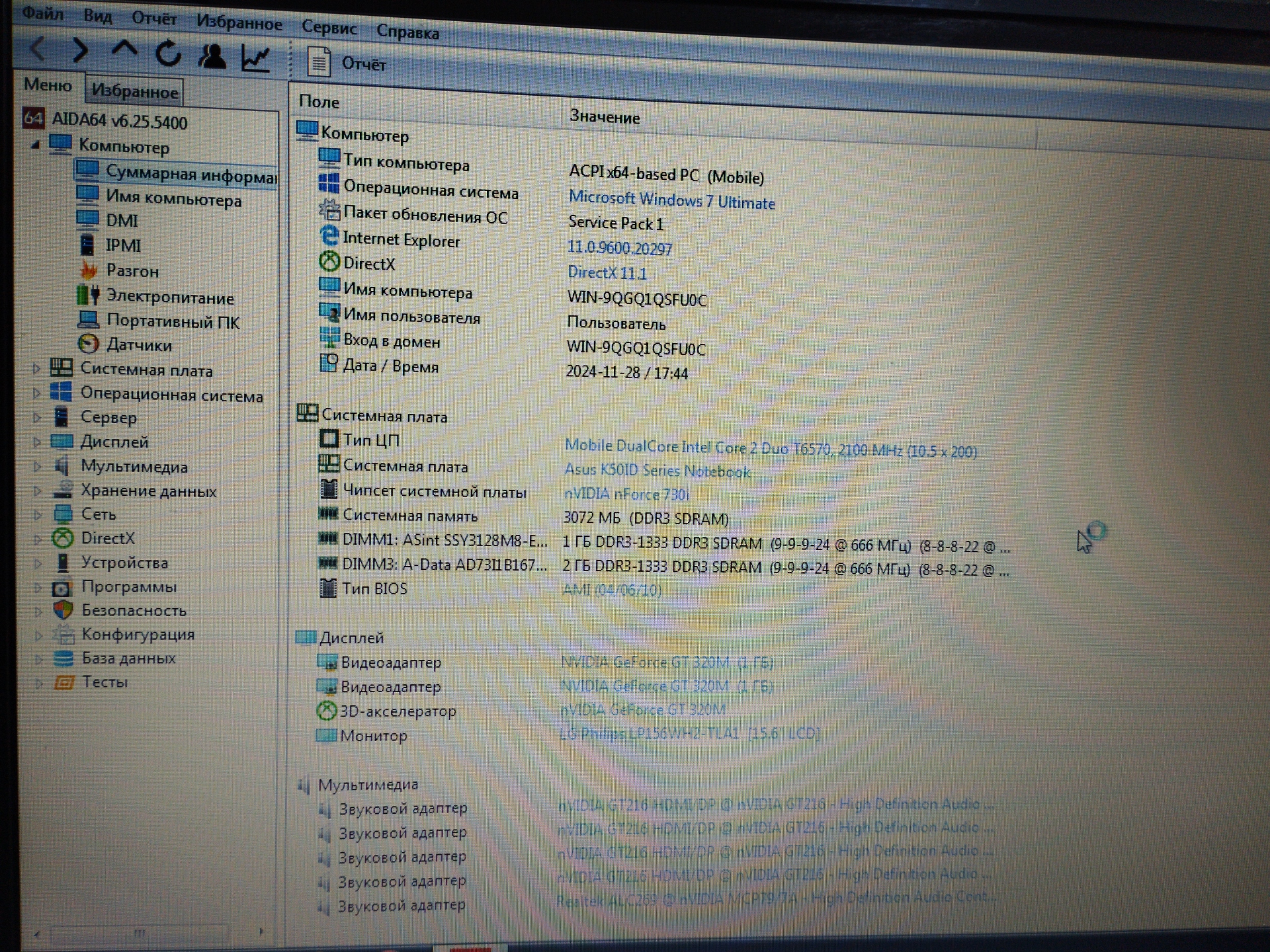1270x952 pixels.
Task: Collapse the Компьютер tree node
Action: click(x=35, y=144)
